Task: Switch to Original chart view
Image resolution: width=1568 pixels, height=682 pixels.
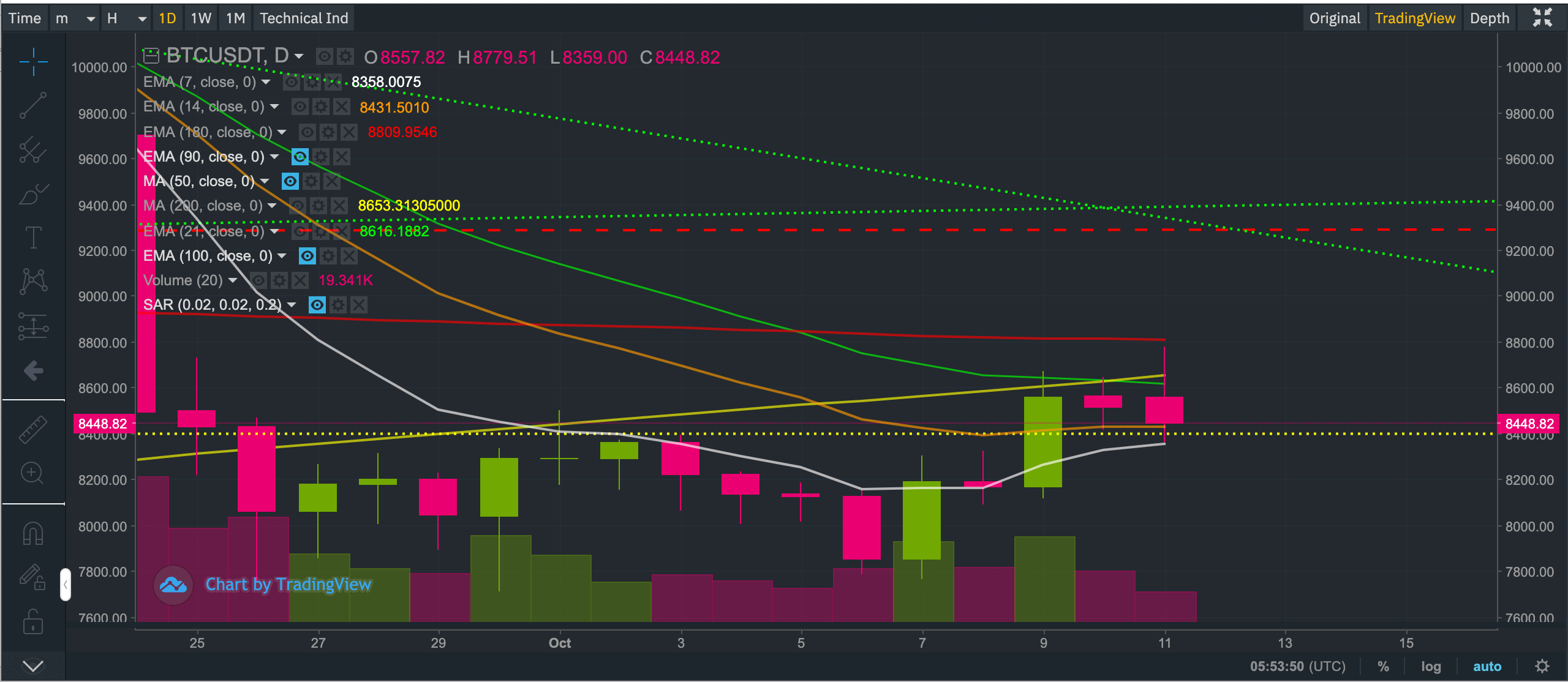Action: (x=1335, y=18)
